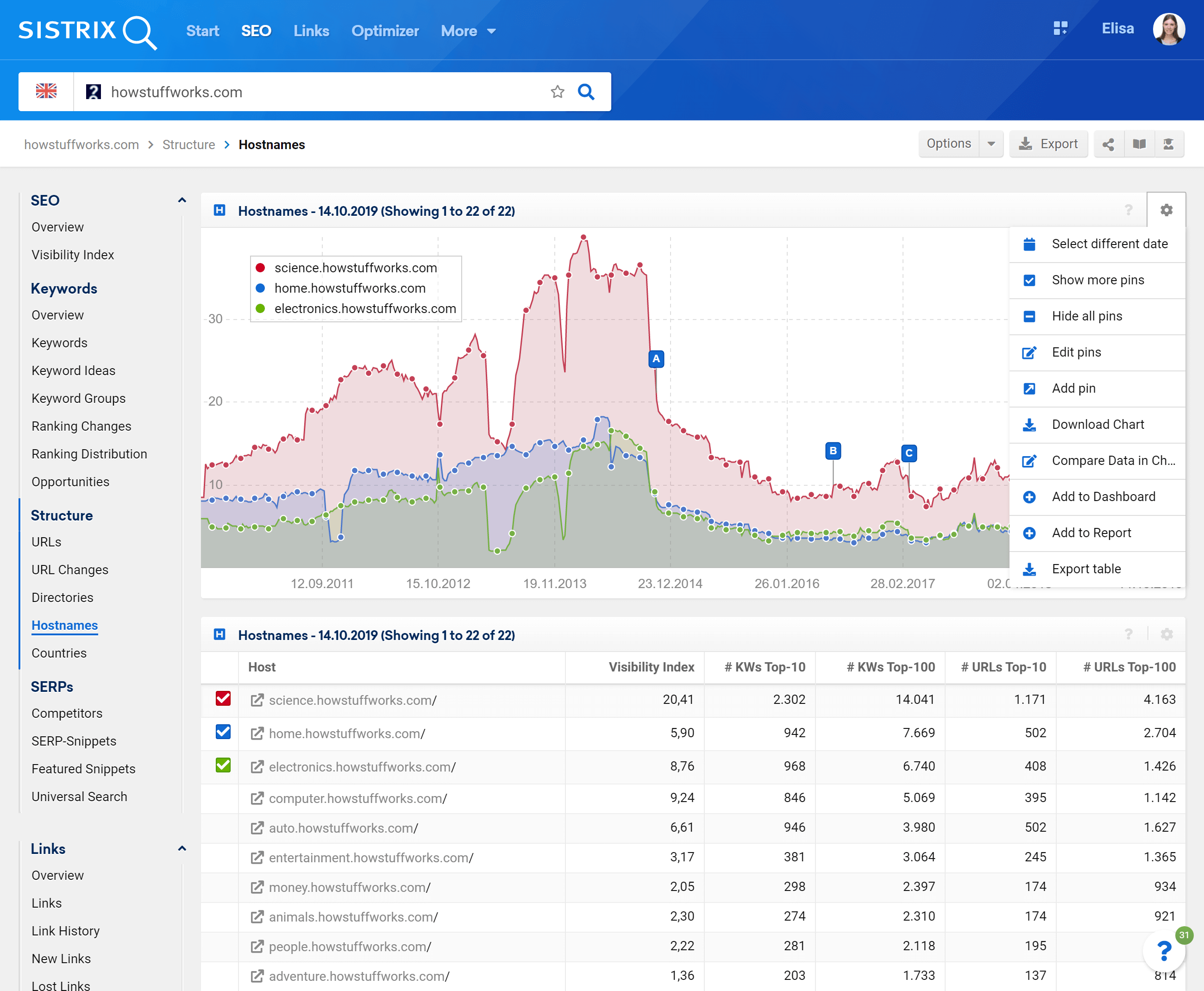Click the tutorial person icon
Viewport: 1204px width, 991px height.
click(1169, 144)
